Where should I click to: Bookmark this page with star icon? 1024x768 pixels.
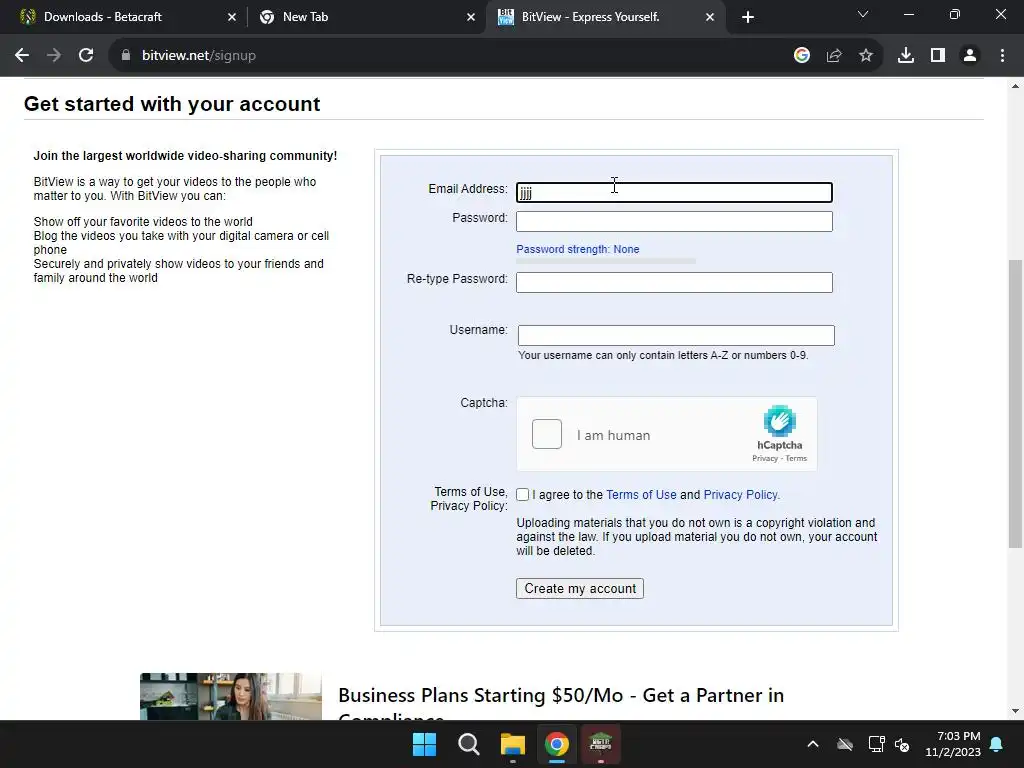click(x=866, y=56)
